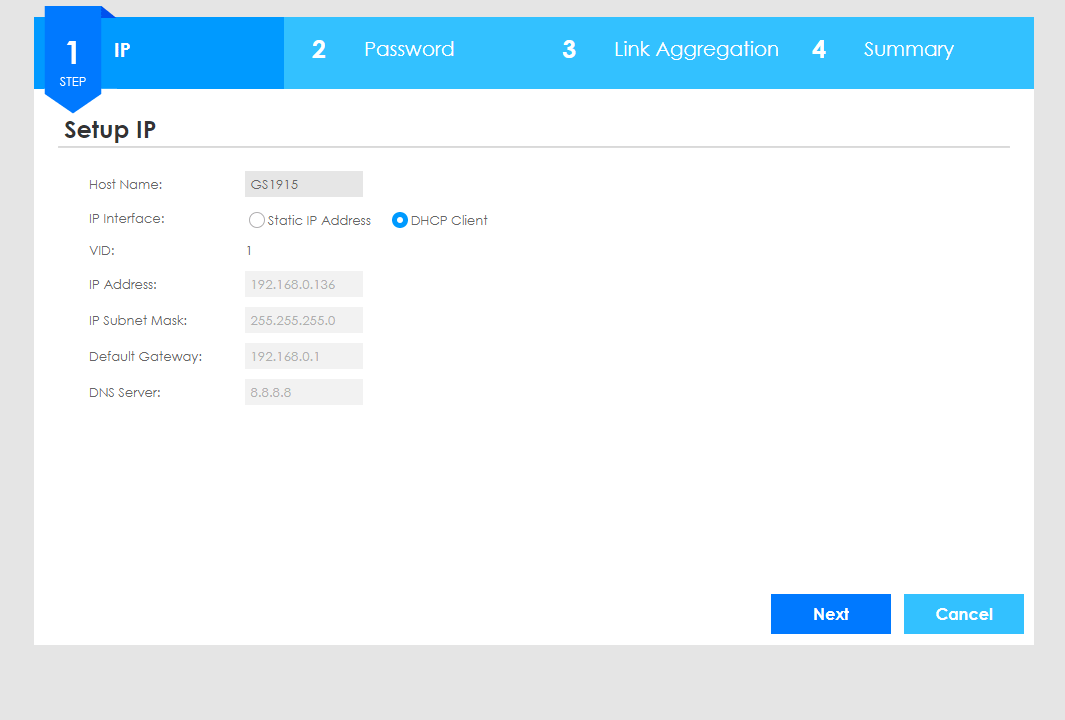
Task: Click the IP Address label
Action: [x=123, y=285]
